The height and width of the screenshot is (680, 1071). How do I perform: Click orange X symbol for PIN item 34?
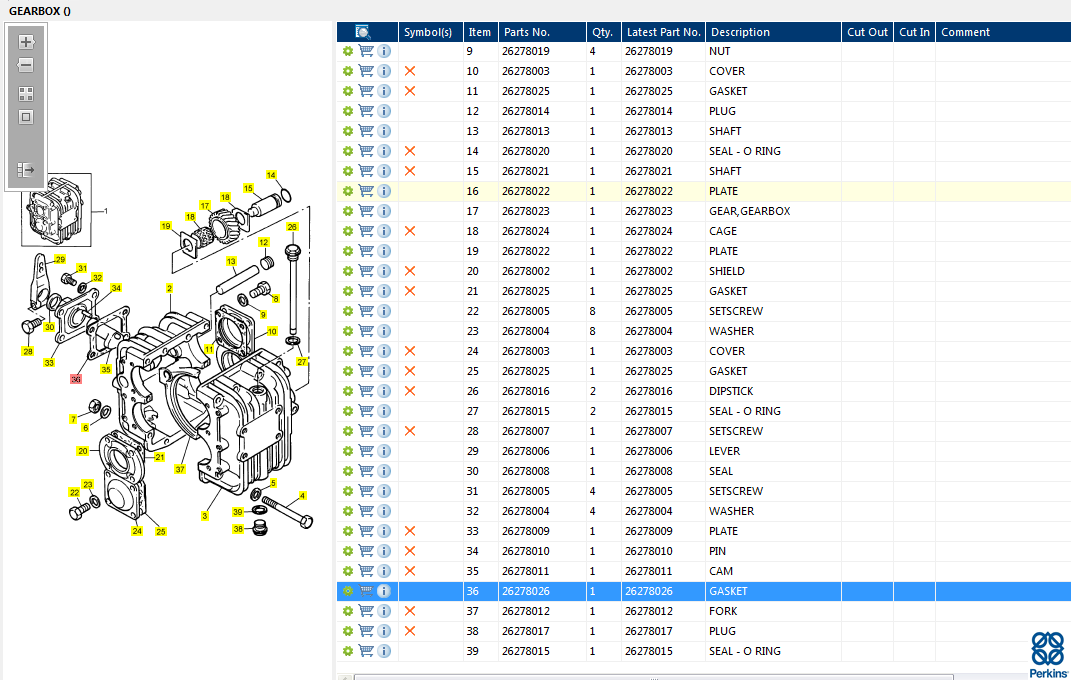pyautogui.click(x=410, y=551)
